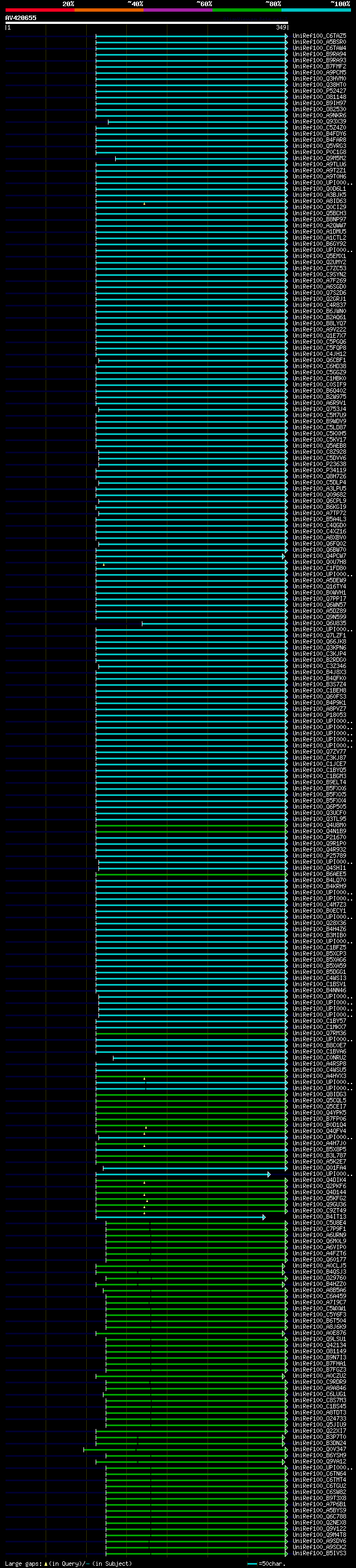Screen dimensions: 356x1568
Task: Open hit UniRef100_B9IH97
Action: (319, 103)
